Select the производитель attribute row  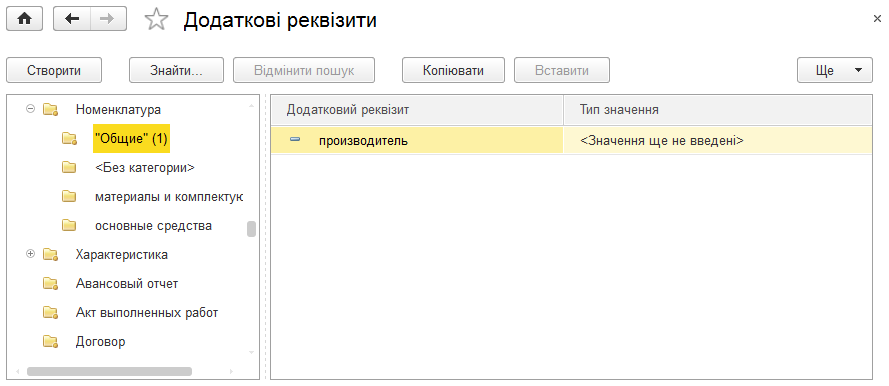pos(572,140)
